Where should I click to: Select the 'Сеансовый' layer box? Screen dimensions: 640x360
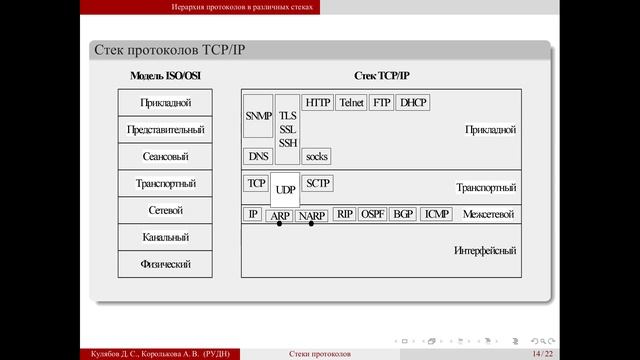(165, 157)
